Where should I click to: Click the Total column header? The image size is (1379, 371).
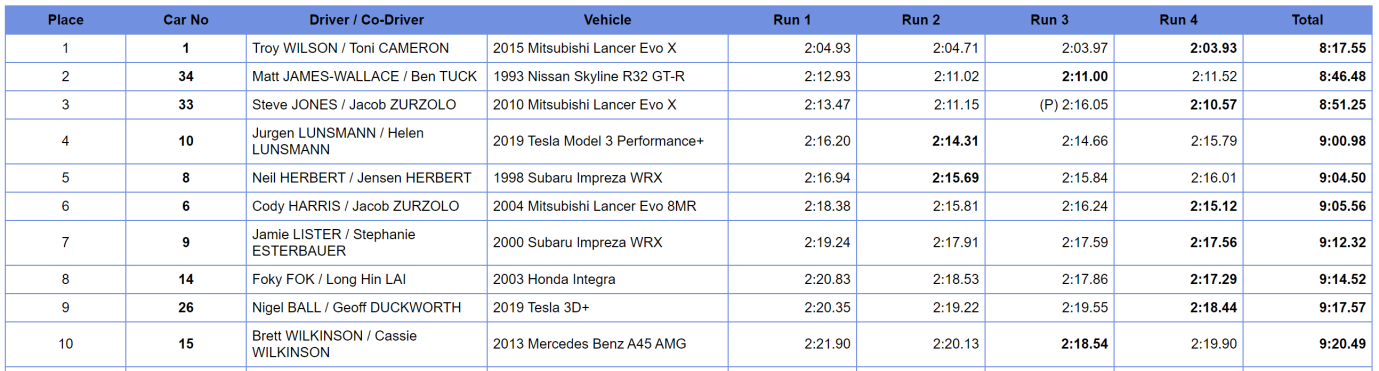pyautogui.click(x=1308, y=20)
